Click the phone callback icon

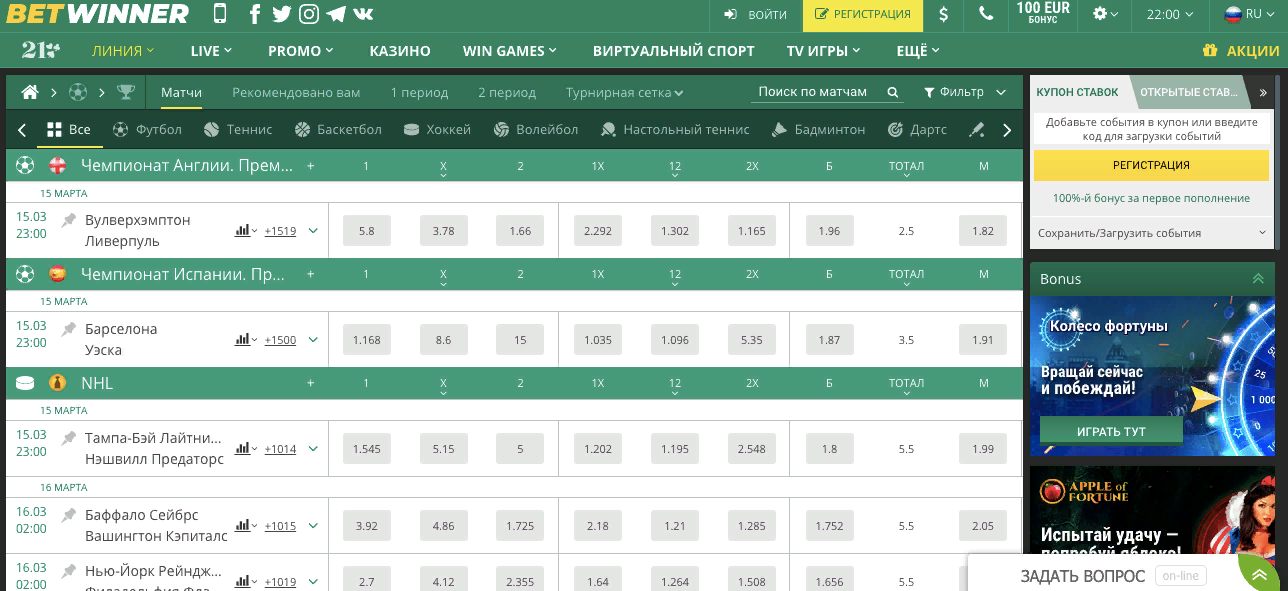tap(987, 14)
